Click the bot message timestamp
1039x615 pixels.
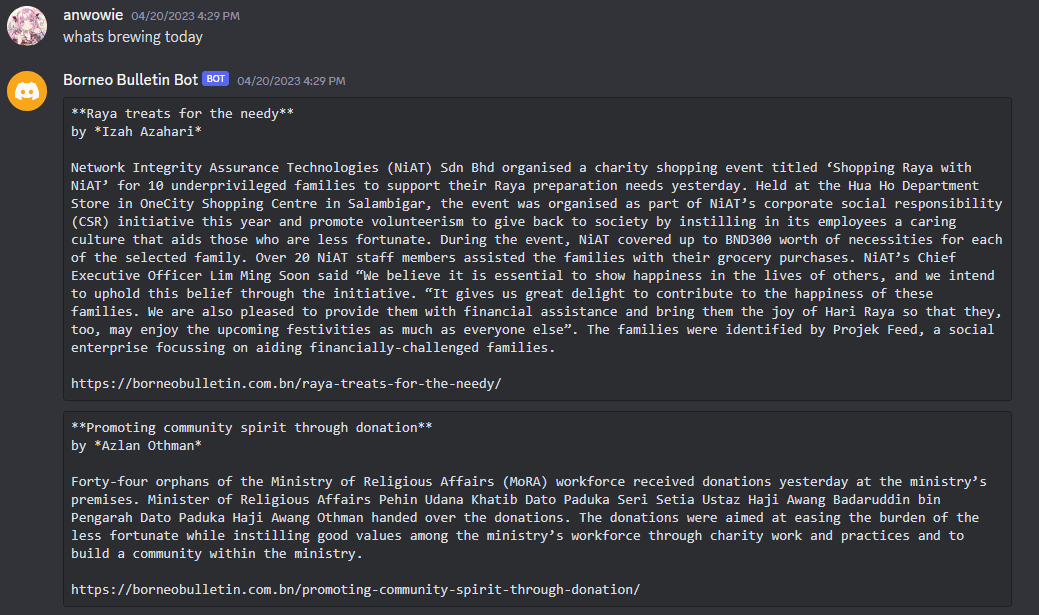[291, 81]
